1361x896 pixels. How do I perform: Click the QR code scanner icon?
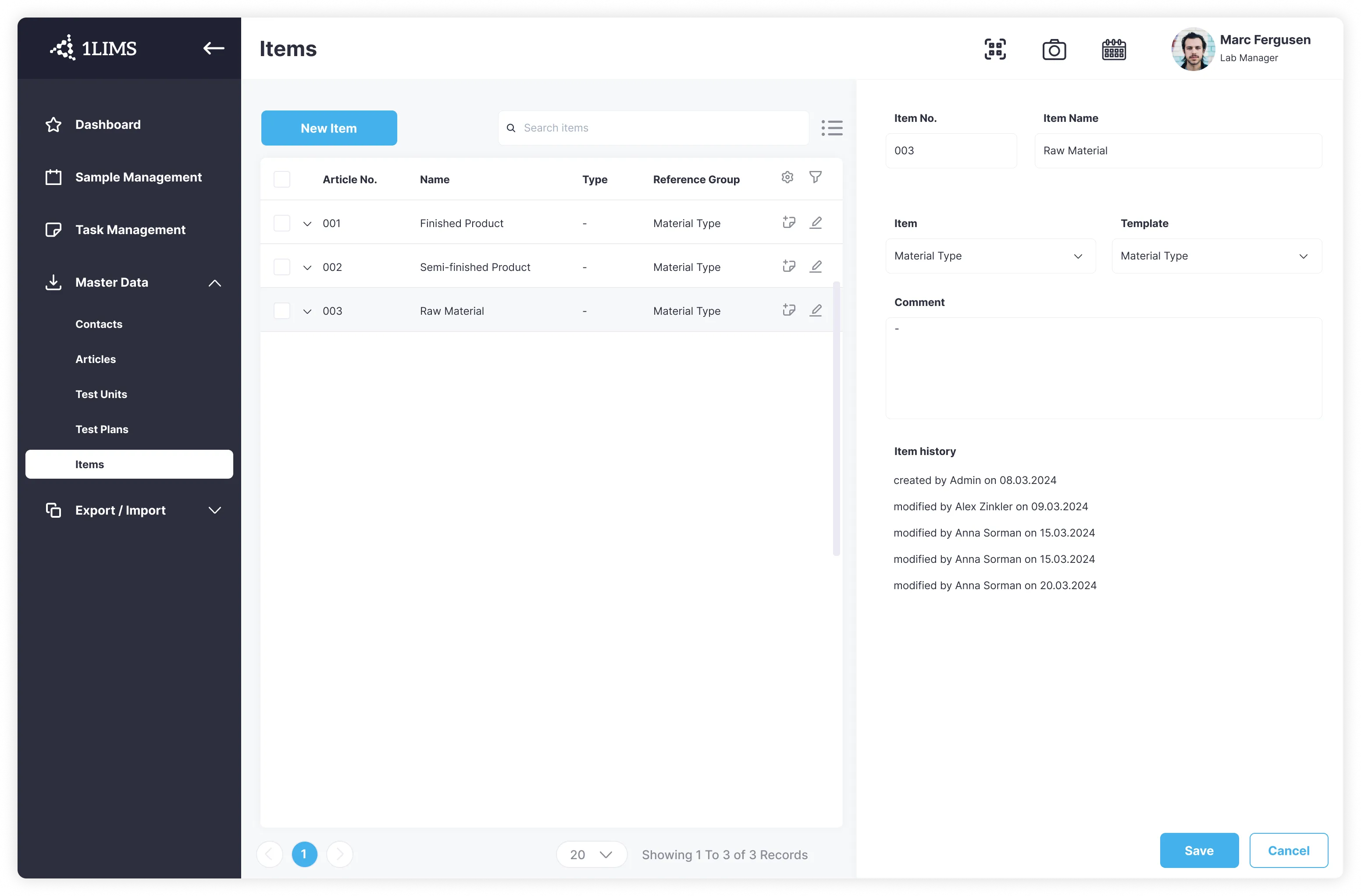[994, 49]
